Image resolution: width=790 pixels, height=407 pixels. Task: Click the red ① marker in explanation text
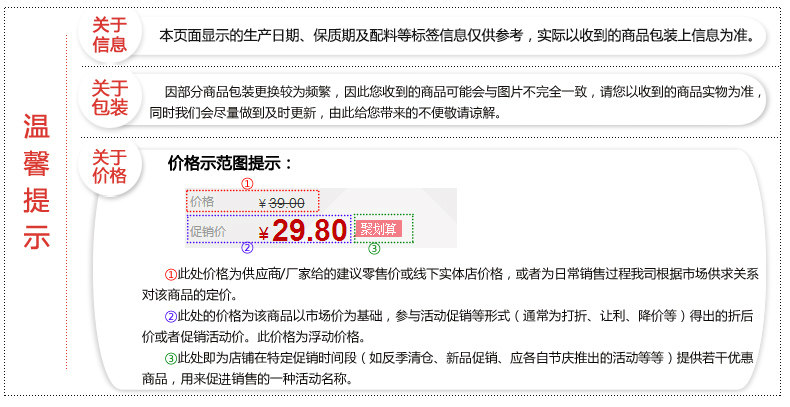pos(171,275)
